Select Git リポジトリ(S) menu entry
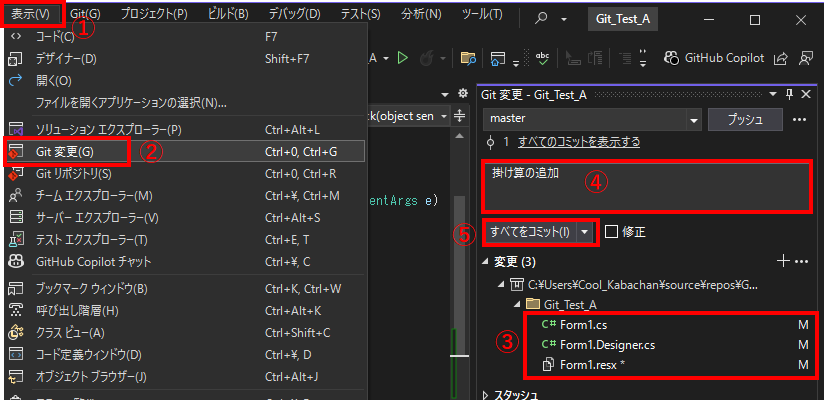 pos(185,173)
